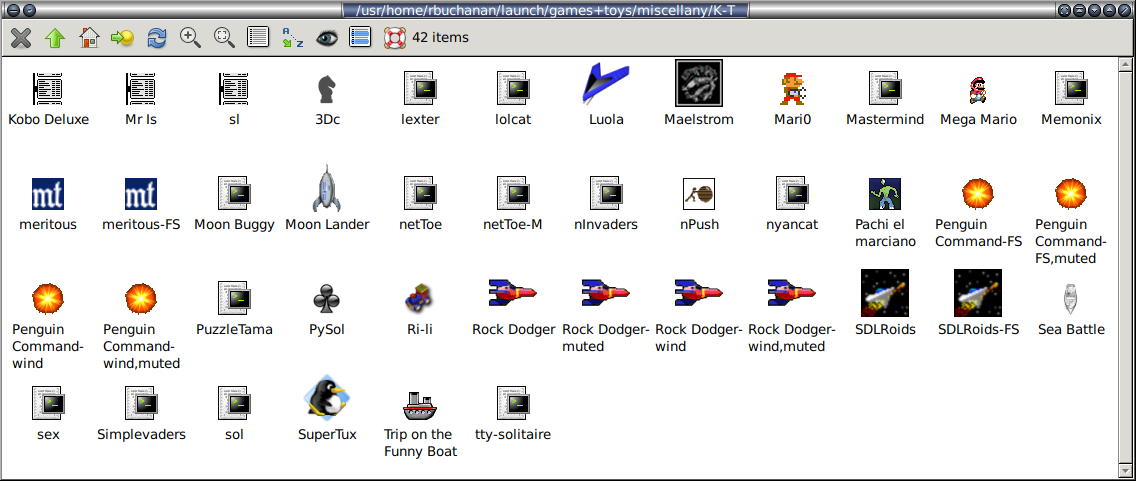Viewport: 1136px width, 481px height.
Task: Click the window title bar path
Action: click(x=547, y=10)
